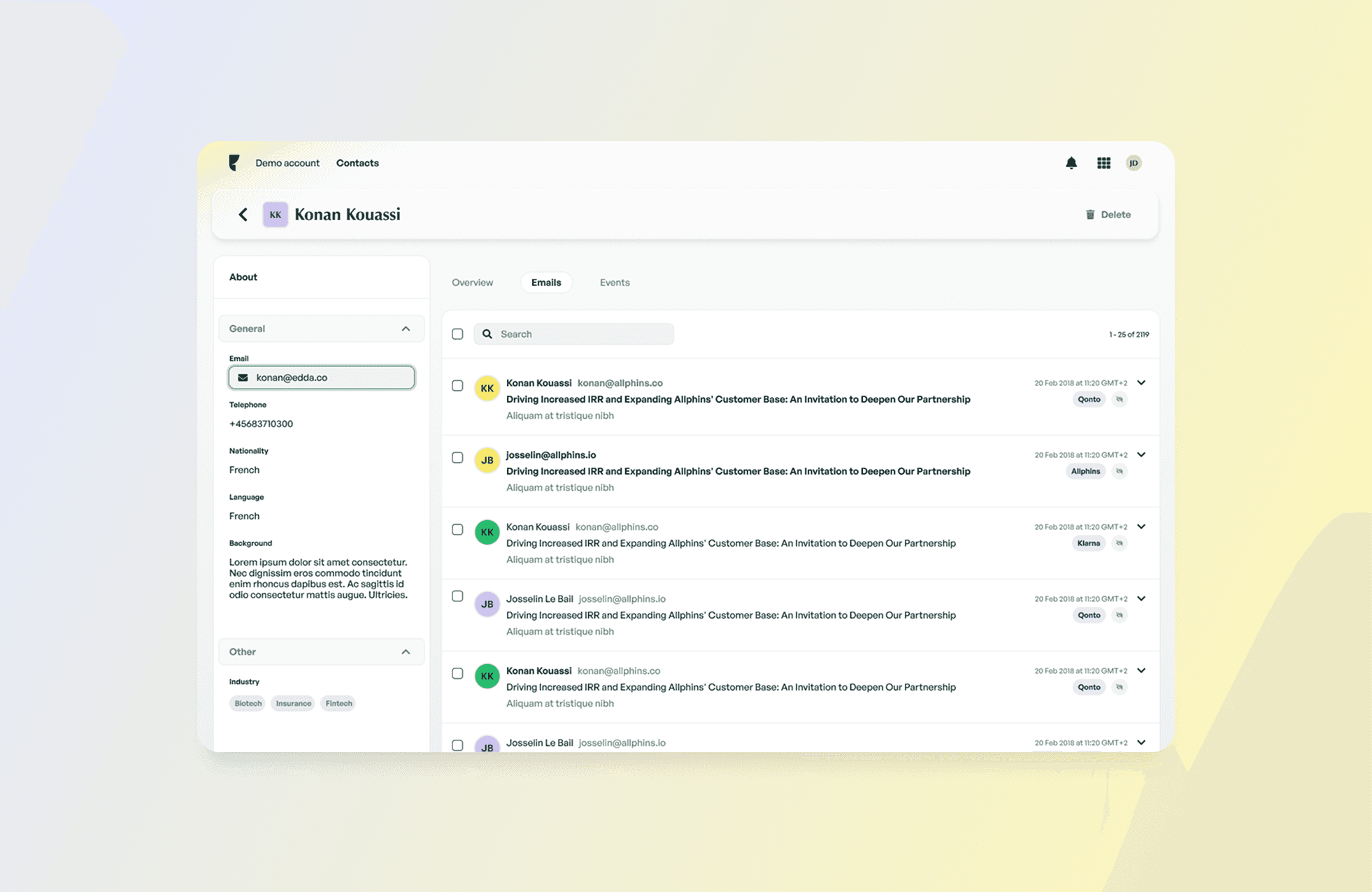Open Contacts in the top navigation
Viewport: 1372px width, 892px height.
(x=357, y=163)
